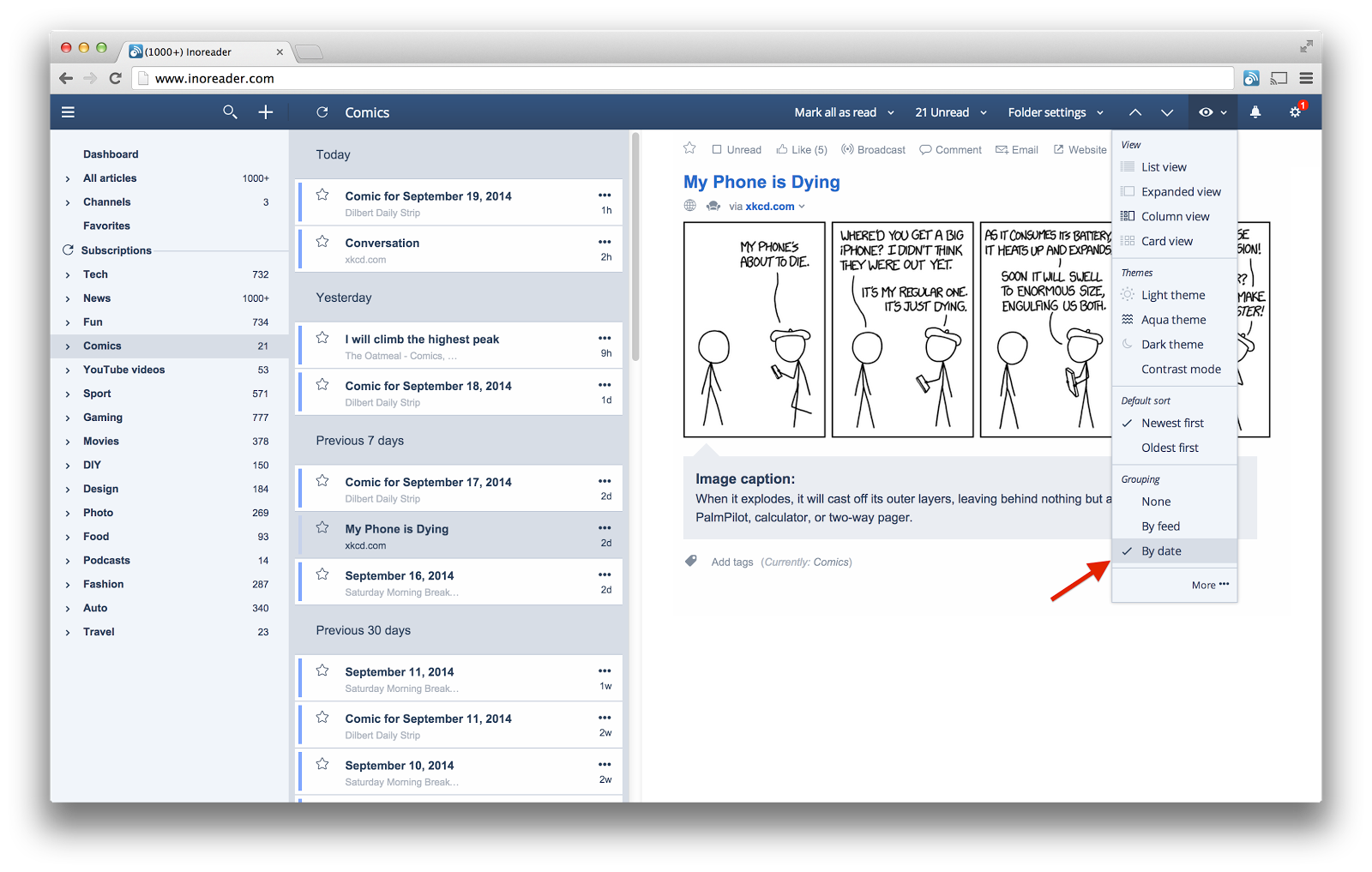
Task: Open the Mark all as read dropdown arrow
Action: 891,113
